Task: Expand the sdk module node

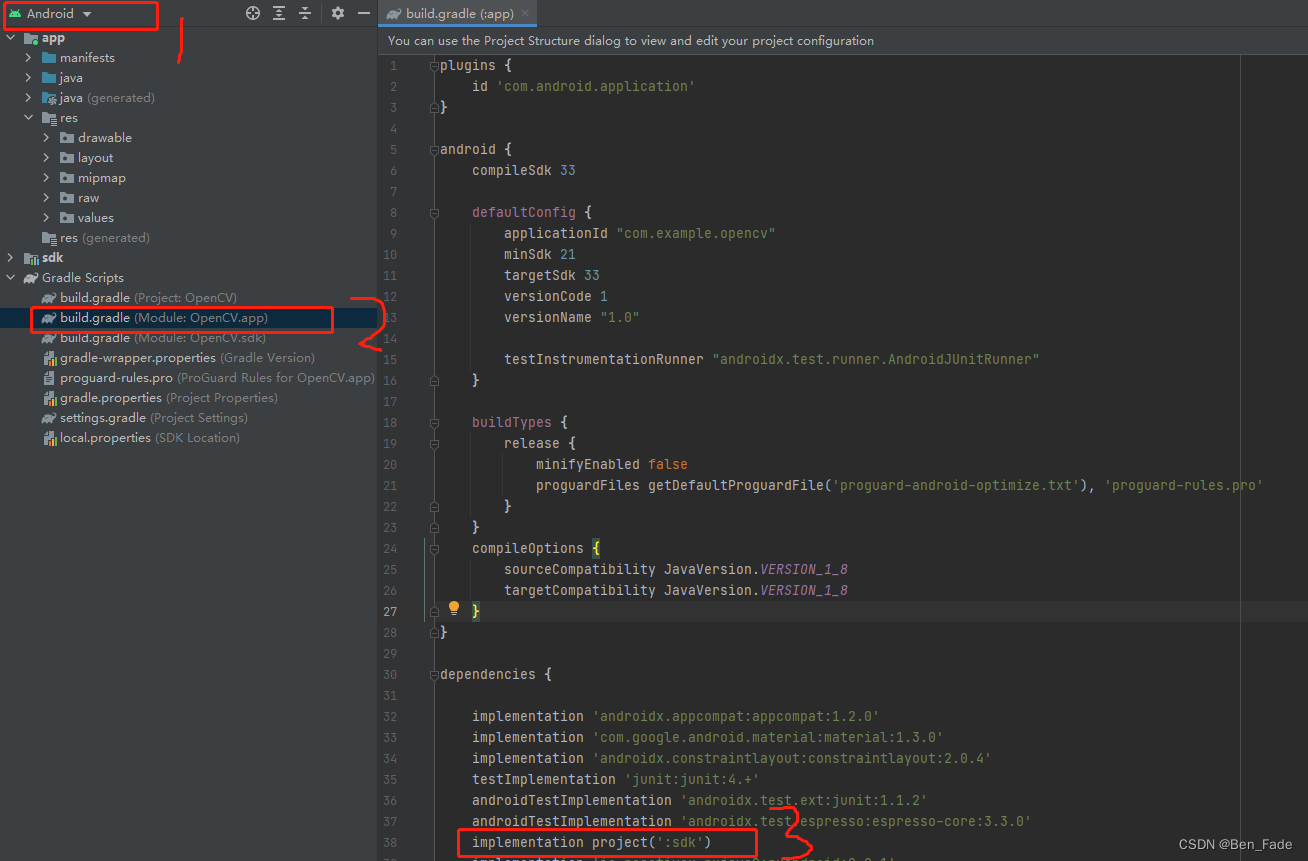Action: (9, 257)
